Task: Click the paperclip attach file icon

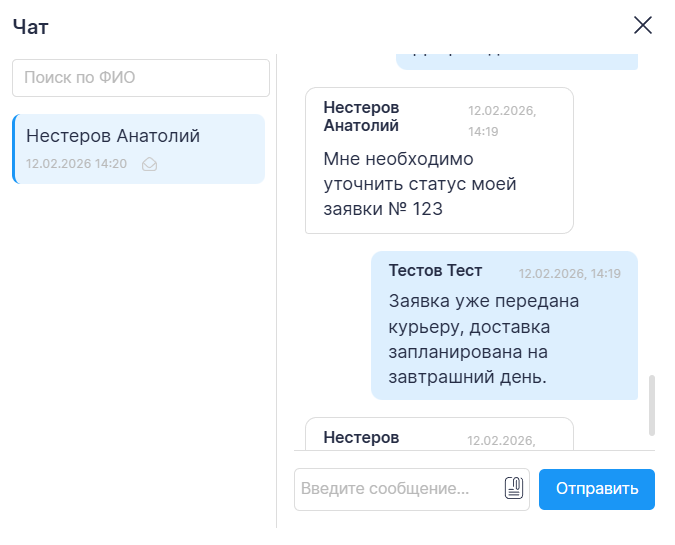Action: coord(514,488)
